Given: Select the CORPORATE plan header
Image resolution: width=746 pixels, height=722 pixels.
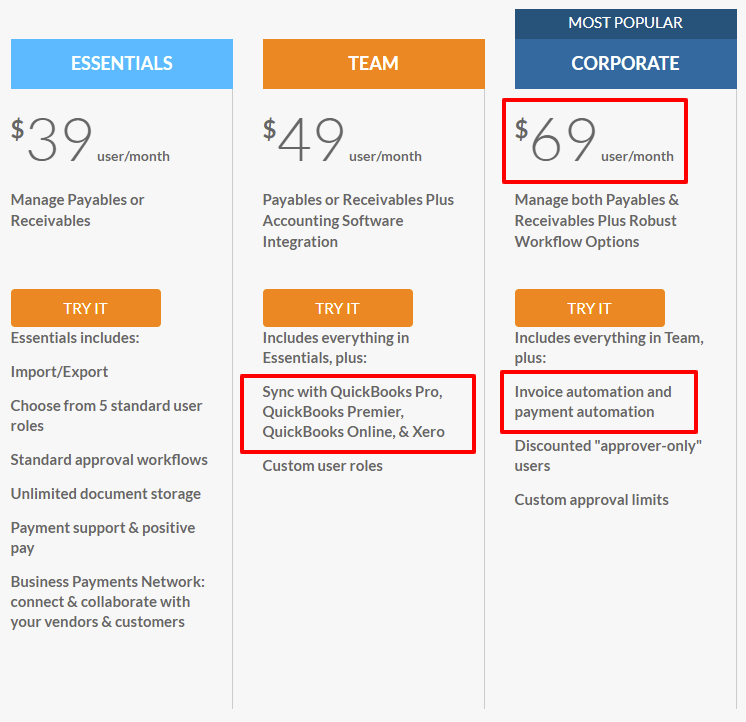Looking at the screenshot, I should pyautogui.click(x=626, y=64).
